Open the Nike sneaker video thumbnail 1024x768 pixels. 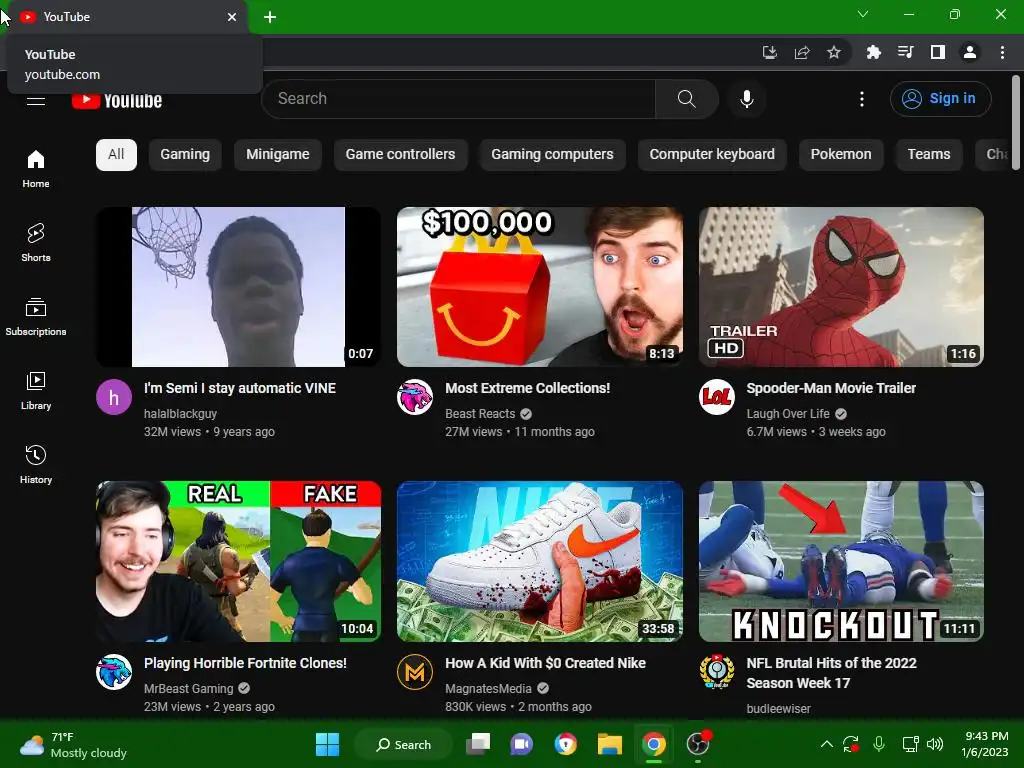(540, 562)
